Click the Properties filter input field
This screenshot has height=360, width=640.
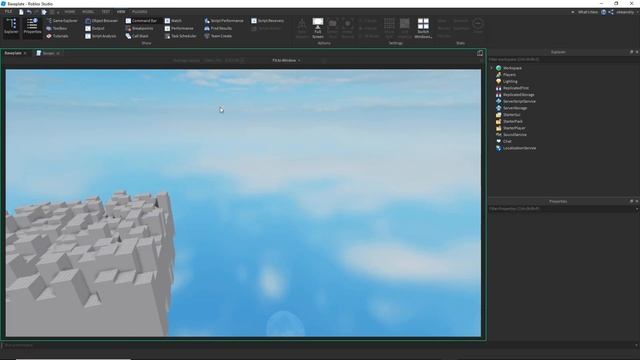(x=561, y=209)
